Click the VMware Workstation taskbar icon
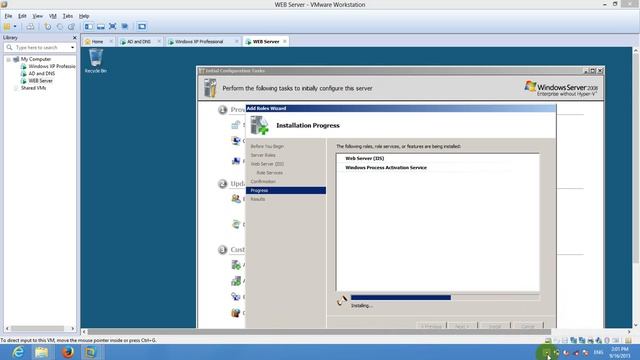 (x=91, y=352)
